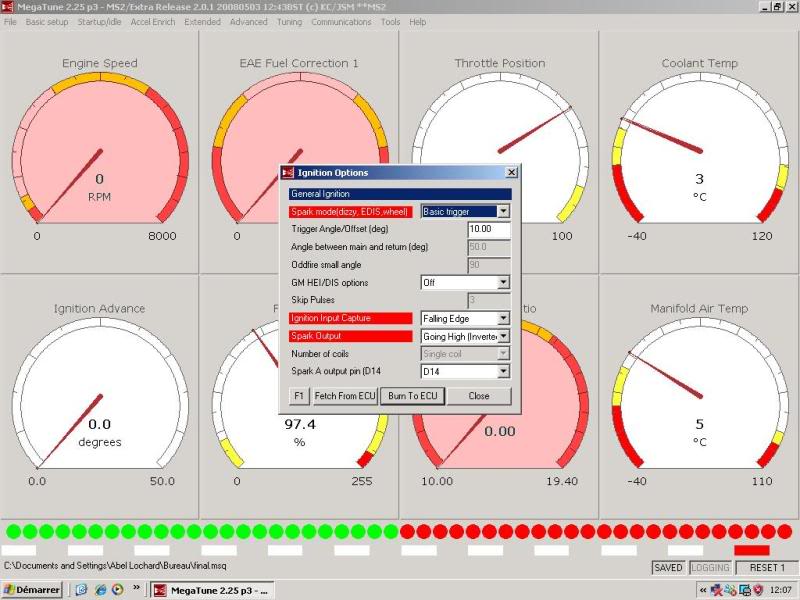The image size is (800, 600).
Task: Open the Accel Enrich menu
Action: [x=153, y=22]
